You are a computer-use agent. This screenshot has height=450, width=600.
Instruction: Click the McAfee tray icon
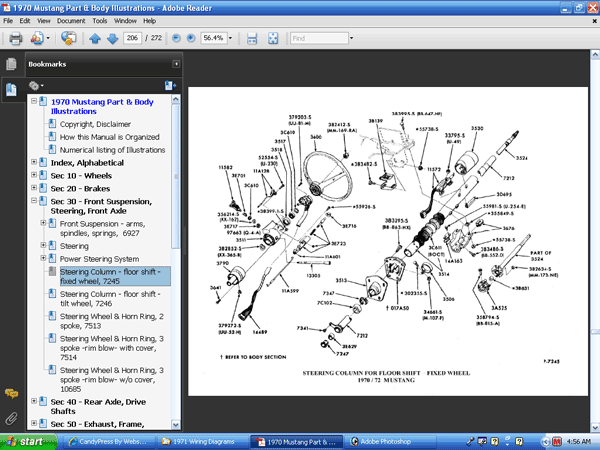pyautogui.click(x=557, y=442)
